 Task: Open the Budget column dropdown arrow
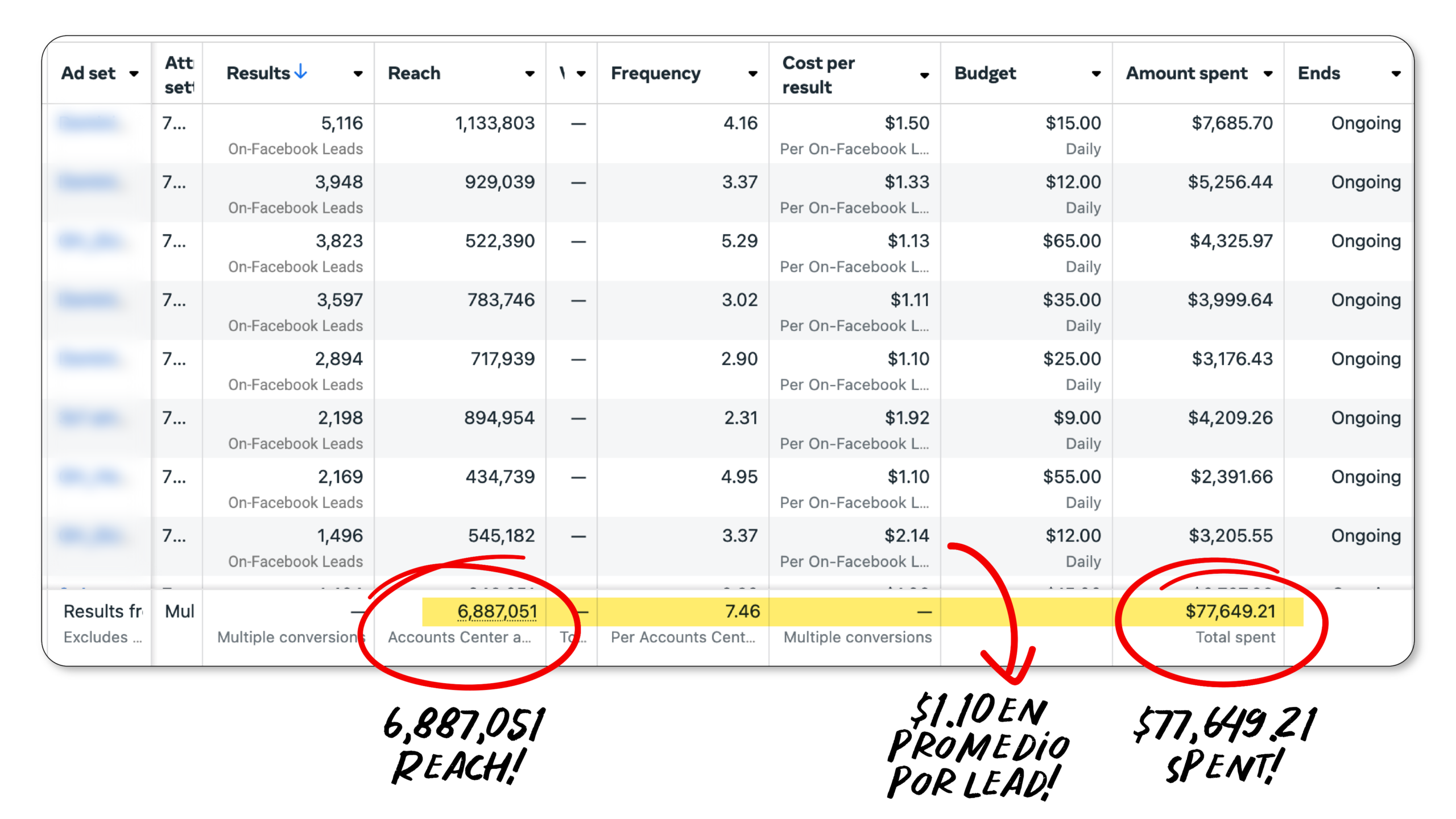1096,74
